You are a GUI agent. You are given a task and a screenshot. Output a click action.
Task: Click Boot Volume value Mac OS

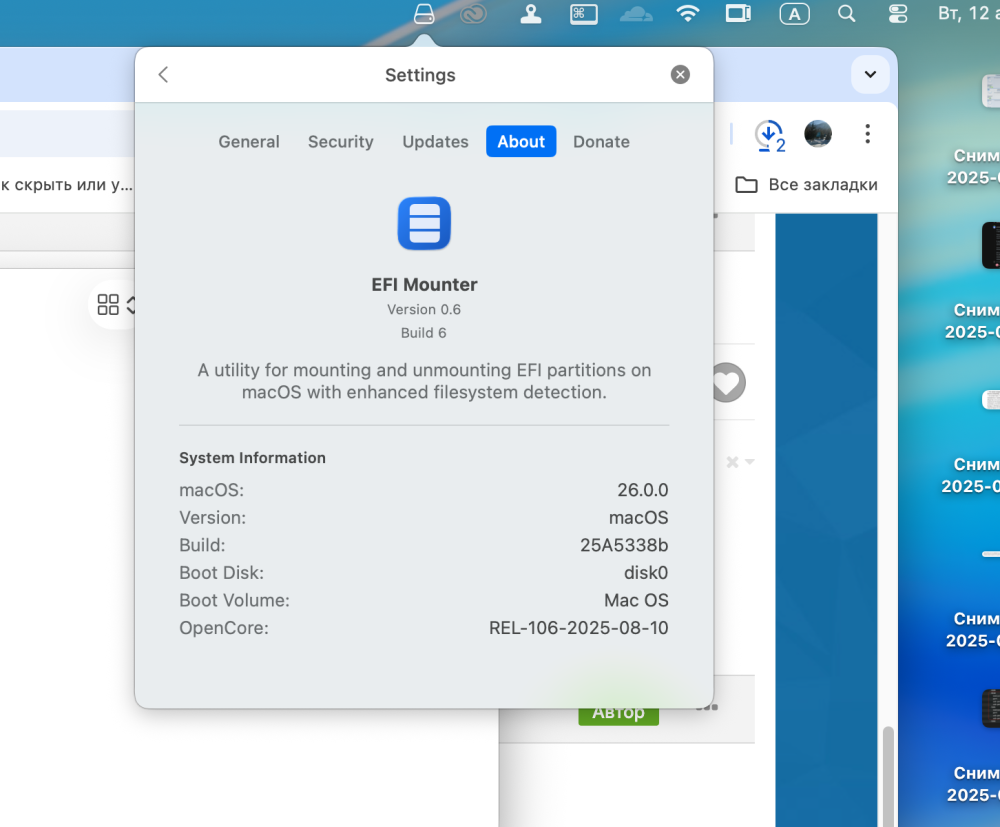[636, 600]
